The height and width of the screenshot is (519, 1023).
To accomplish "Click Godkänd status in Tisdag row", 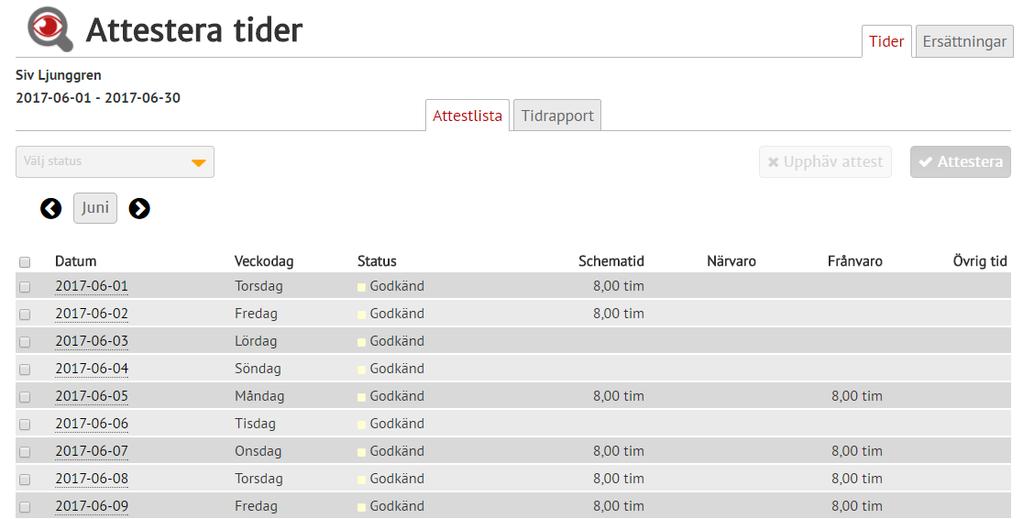I will click(x=397, y=423).
